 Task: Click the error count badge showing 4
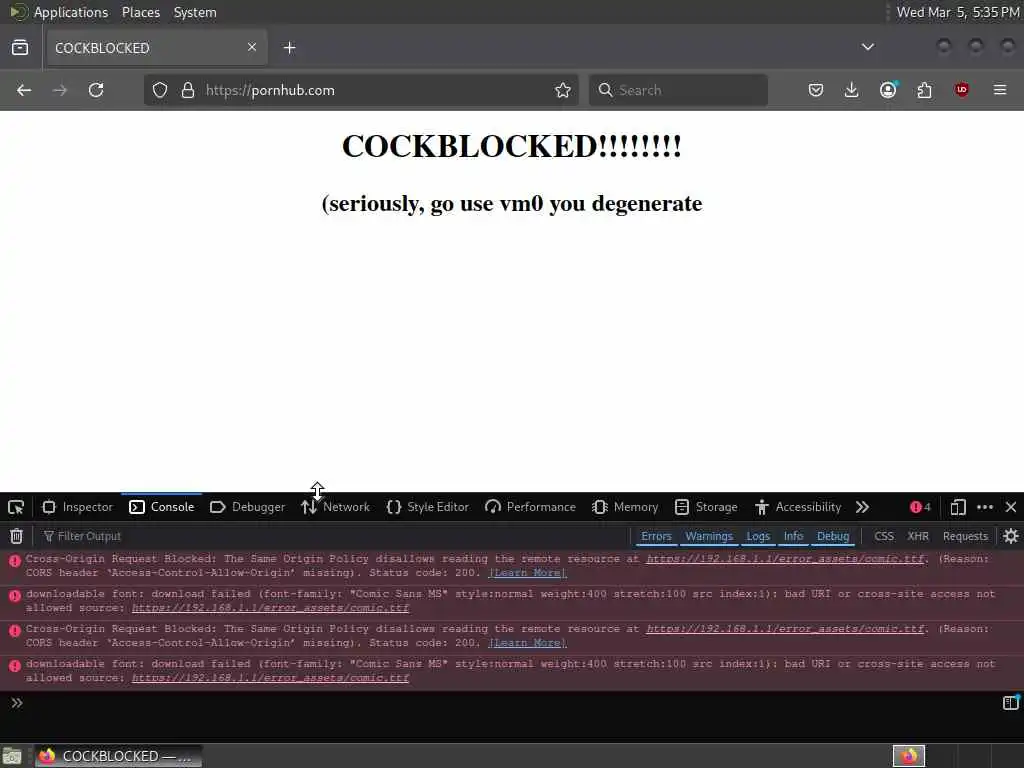click(920, 507)
